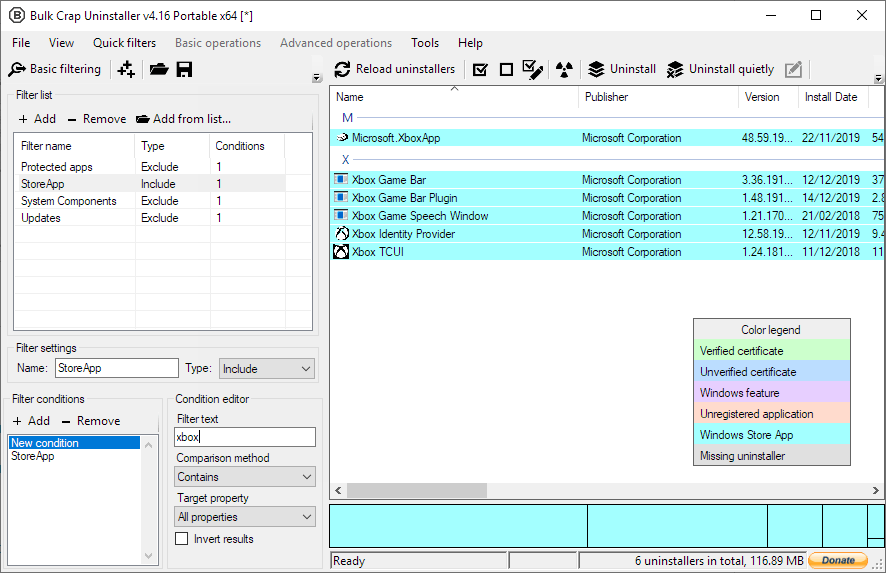Click Add from list in Filter list
The image size is (886, 573).
tap(184, 119)
